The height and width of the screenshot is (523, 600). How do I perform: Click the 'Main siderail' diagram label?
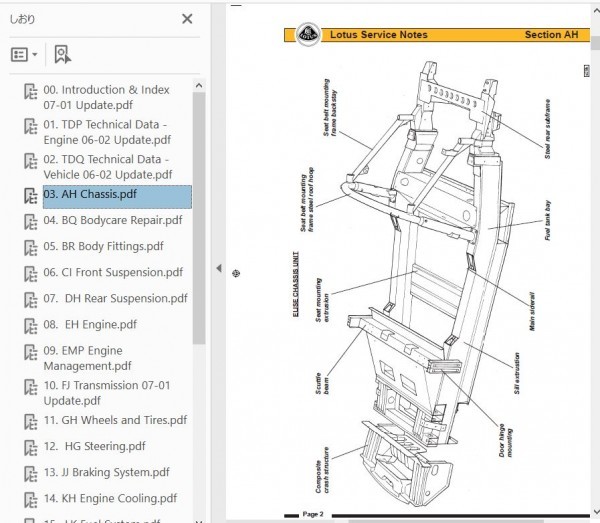(x=532, y=311)
